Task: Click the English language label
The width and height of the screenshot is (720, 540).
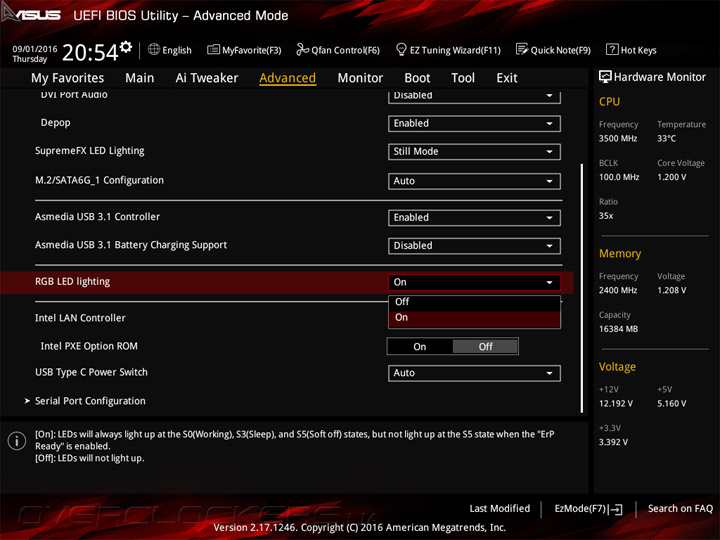Action: click(177, 50)
